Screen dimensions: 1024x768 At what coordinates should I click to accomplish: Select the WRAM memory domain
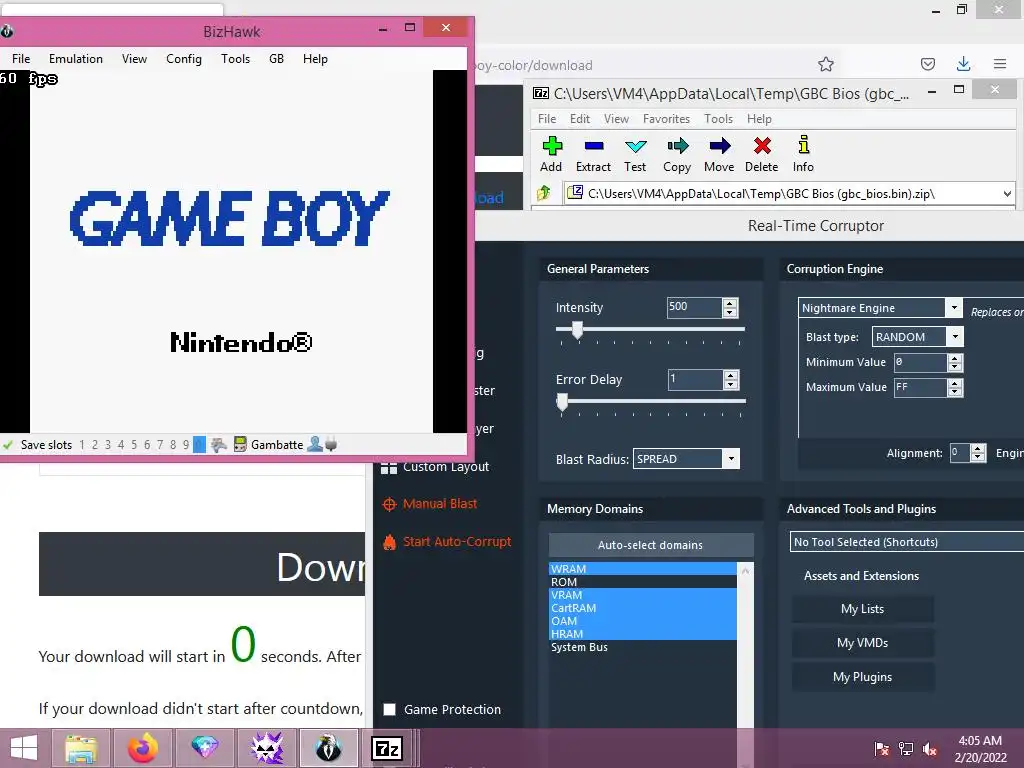643,569
